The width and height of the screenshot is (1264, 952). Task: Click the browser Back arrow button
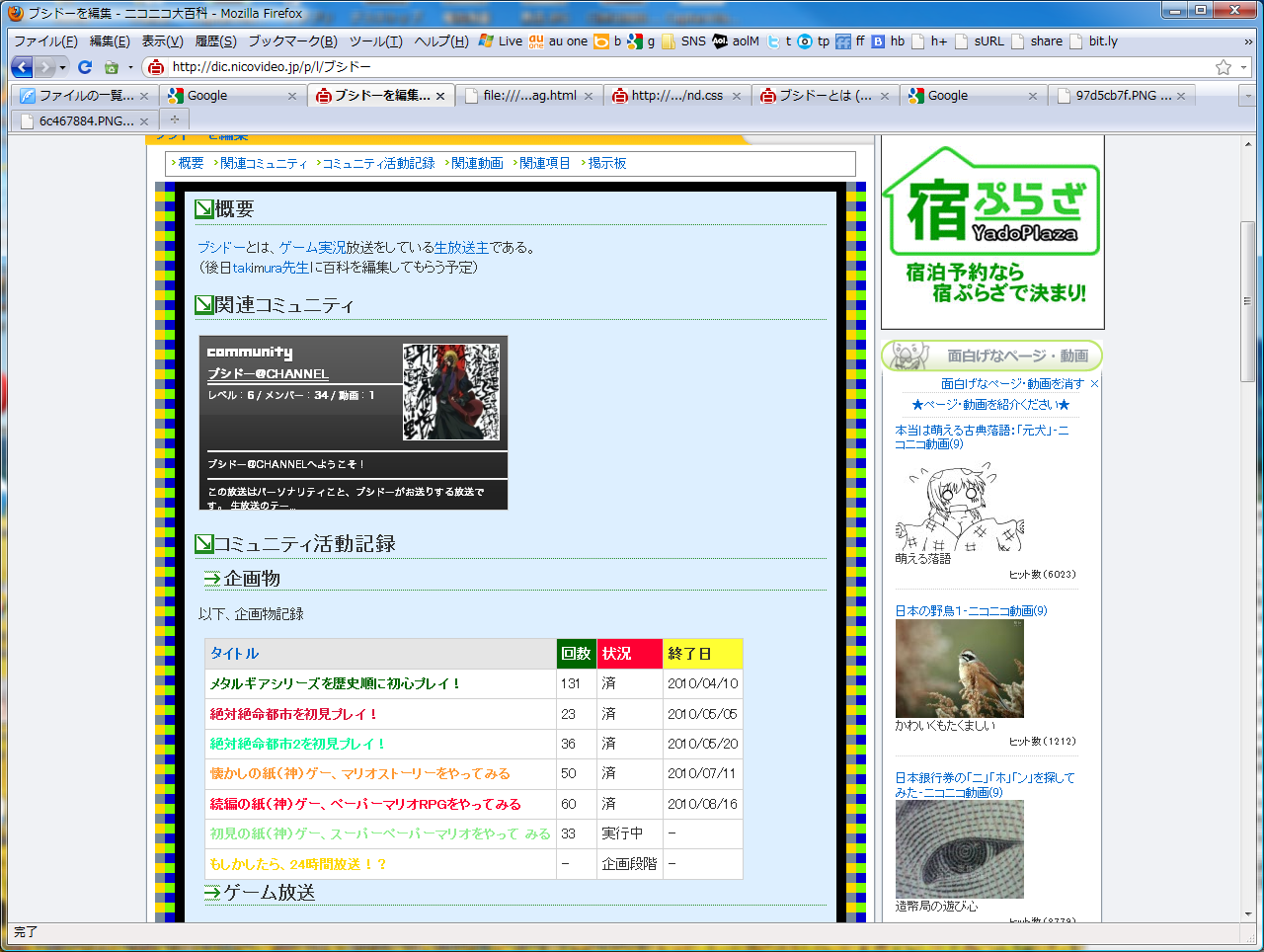click(x=22, y=67)
